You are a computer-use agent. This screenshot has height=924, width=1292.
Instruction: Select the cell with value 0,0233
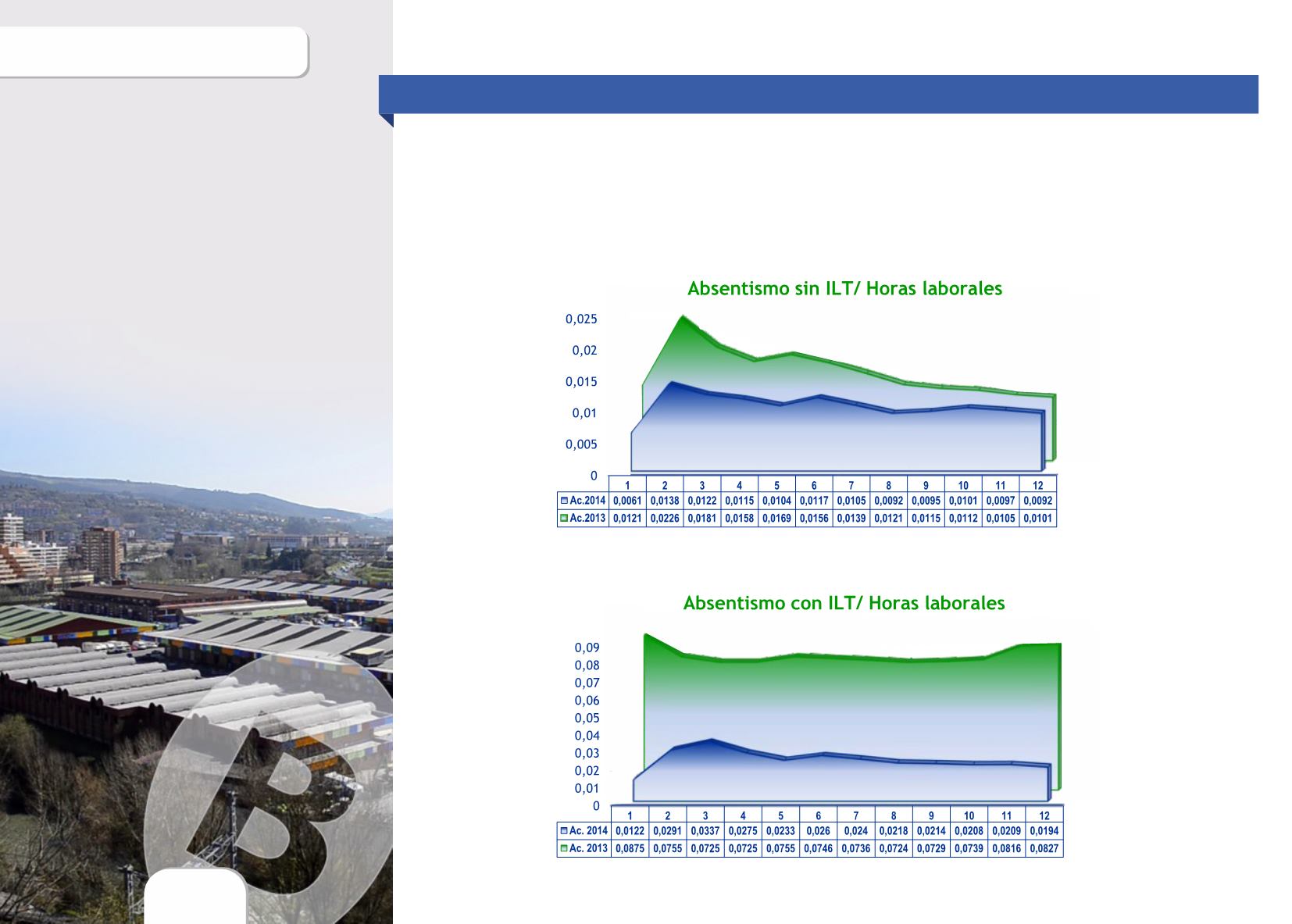(780, 831)
